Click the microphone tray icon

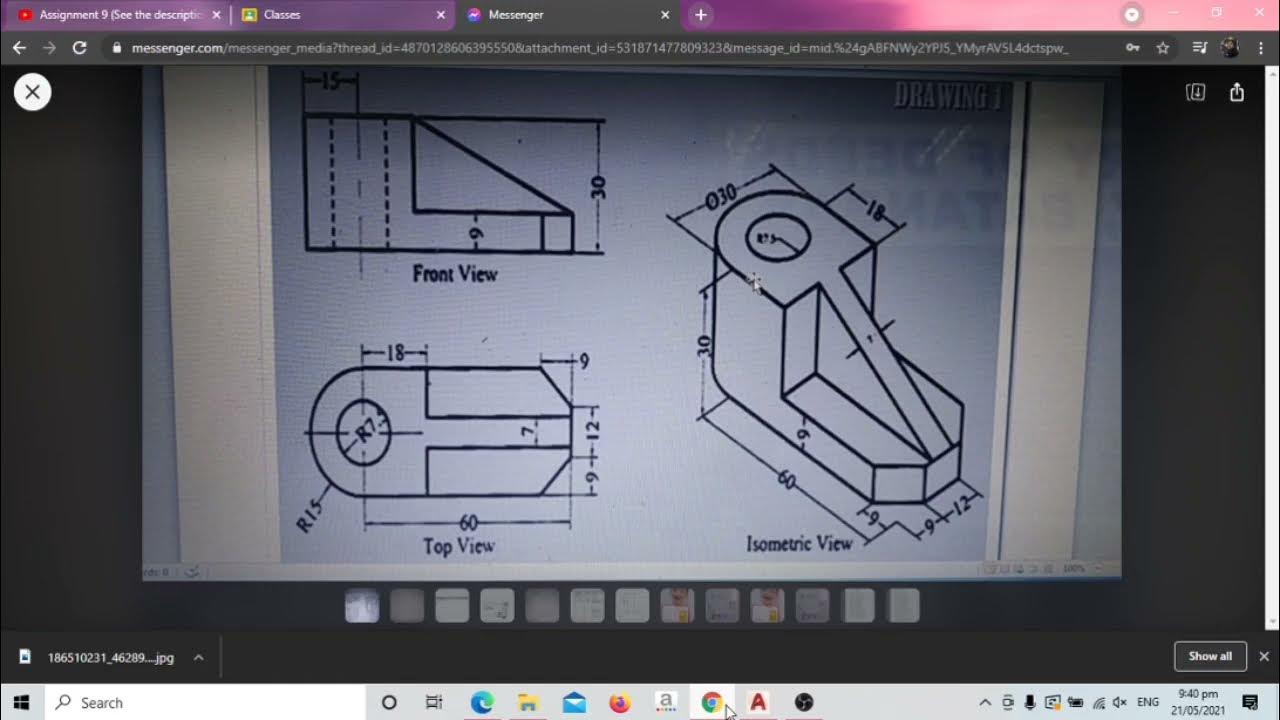pyautogui.click(x=1030, y=703)
